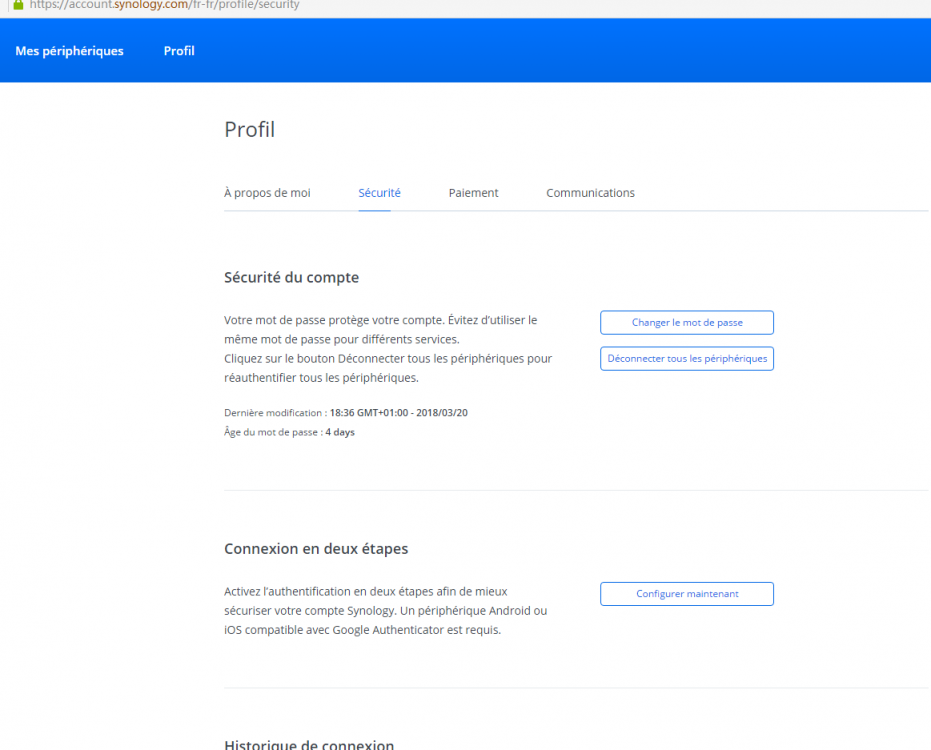Click the date 18:36 GMT+01:00 - 2018/03/20
931x750 pixels.
(x=398, y=413)
